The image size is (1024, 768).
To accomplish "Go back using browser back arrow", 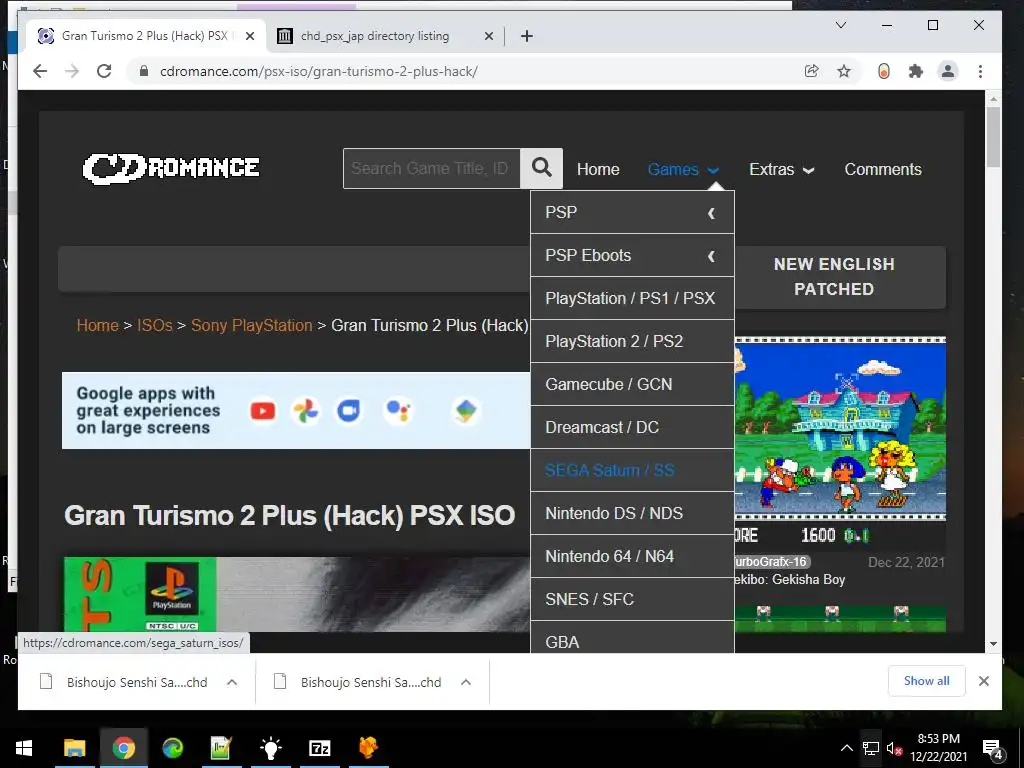I will [40, 71].
